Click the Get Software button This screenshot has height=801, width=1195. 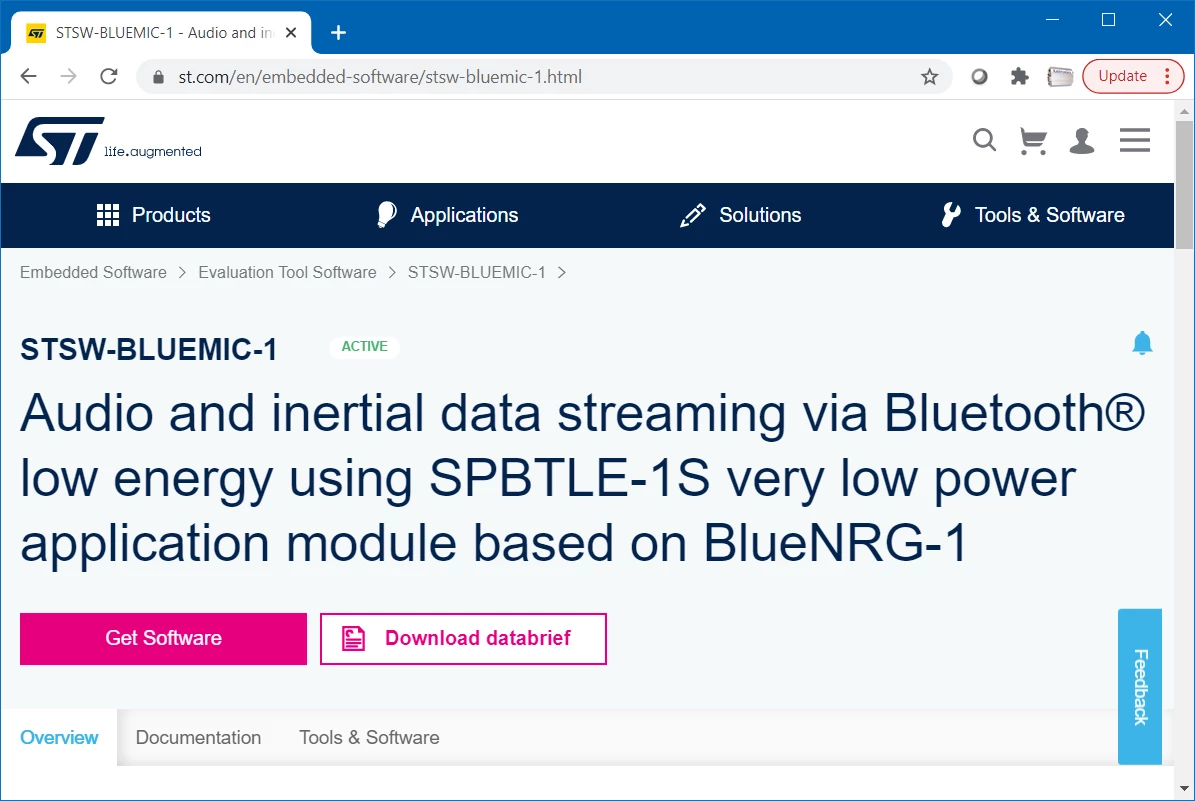[x=163, y=639]
